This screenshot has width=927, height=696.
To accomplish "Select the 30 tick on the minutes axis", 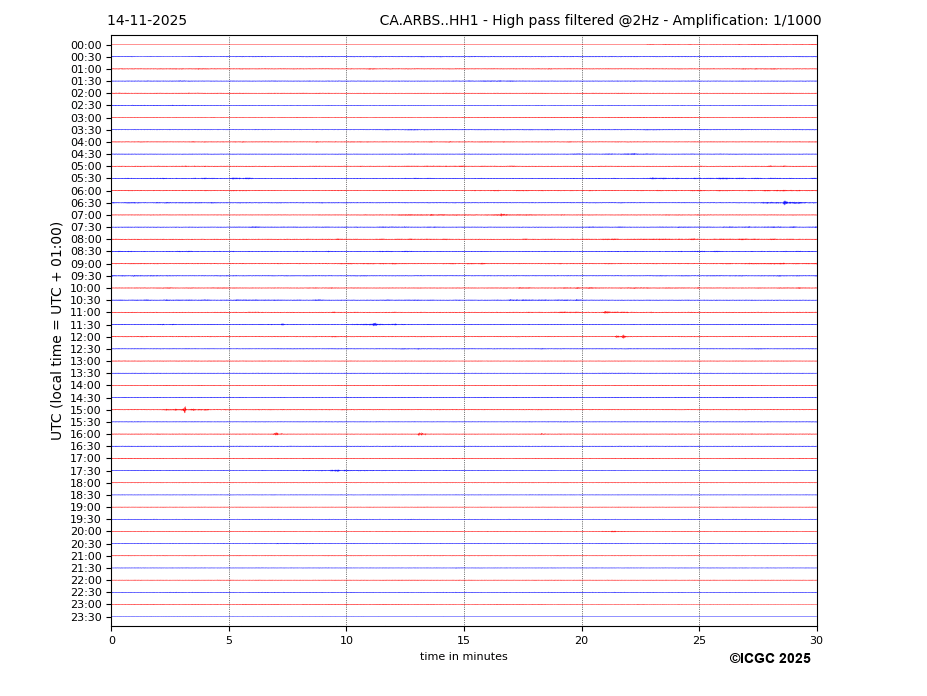I will (816, 640).
